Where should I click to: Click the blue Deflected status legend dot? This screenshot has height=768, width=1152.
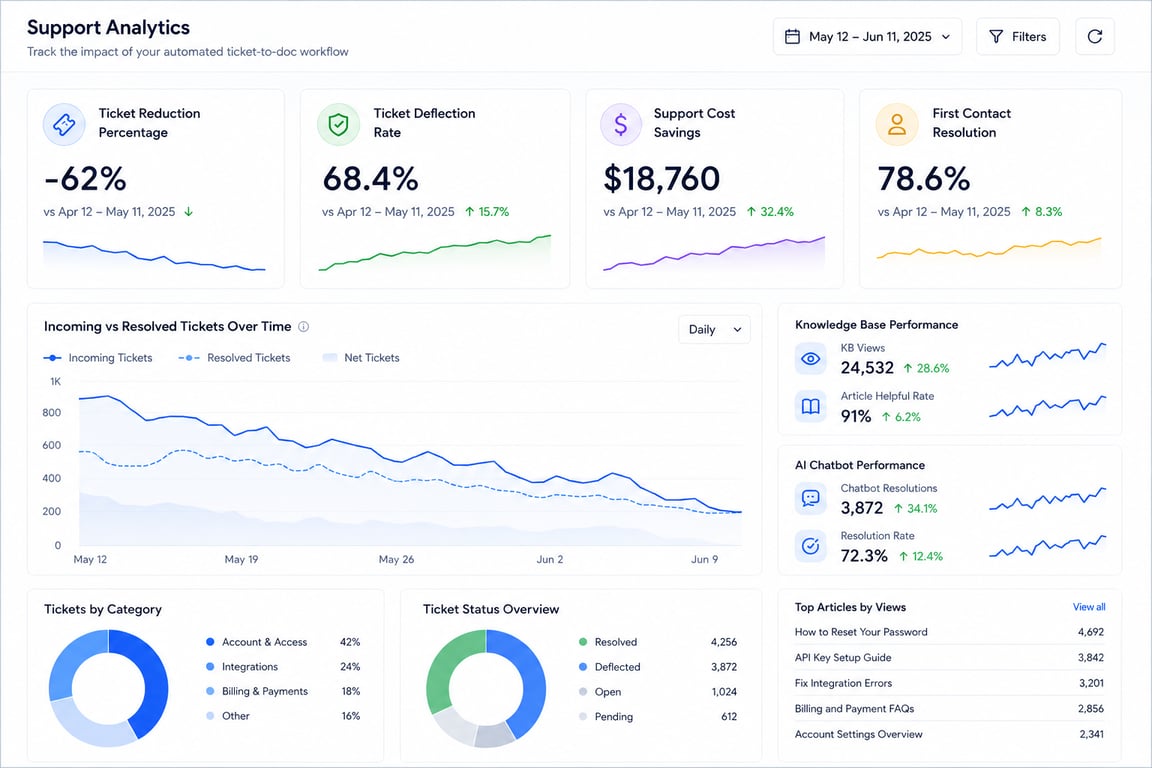(583, 667)
